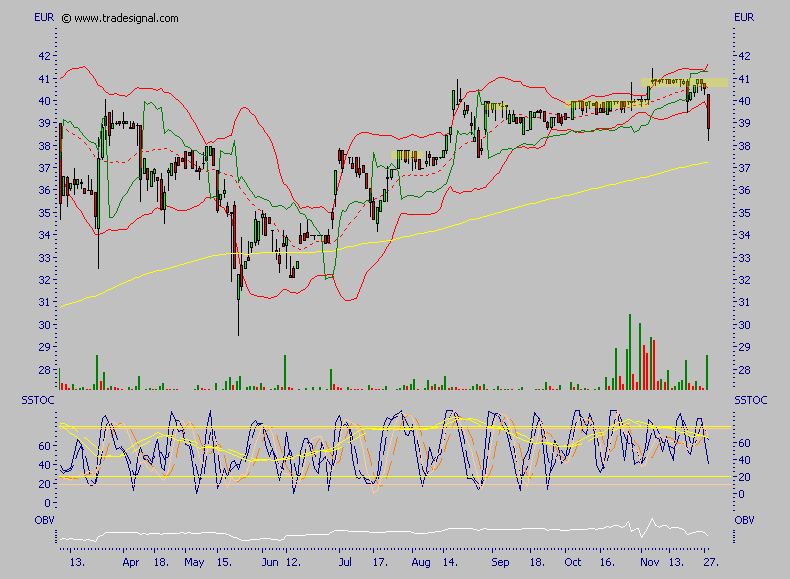
Task: Click the 15. date label after May
Action: (x=224, y=562)
